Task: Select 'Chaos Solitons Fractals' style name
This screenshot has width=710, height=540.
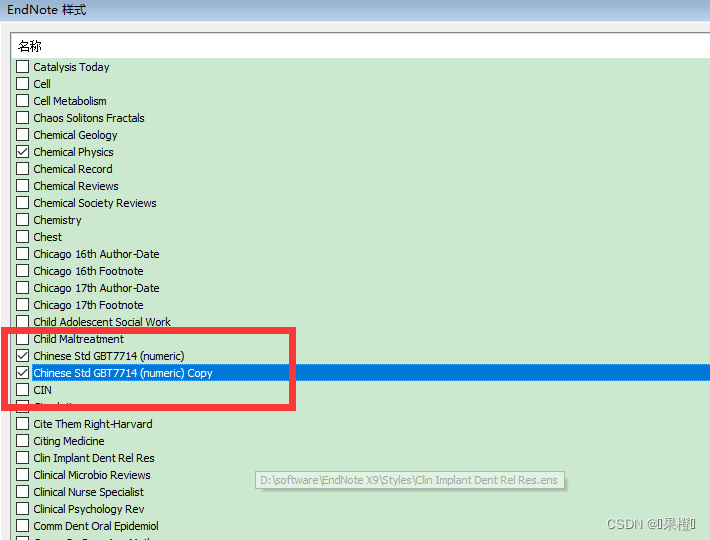Action: coord(89,118)
